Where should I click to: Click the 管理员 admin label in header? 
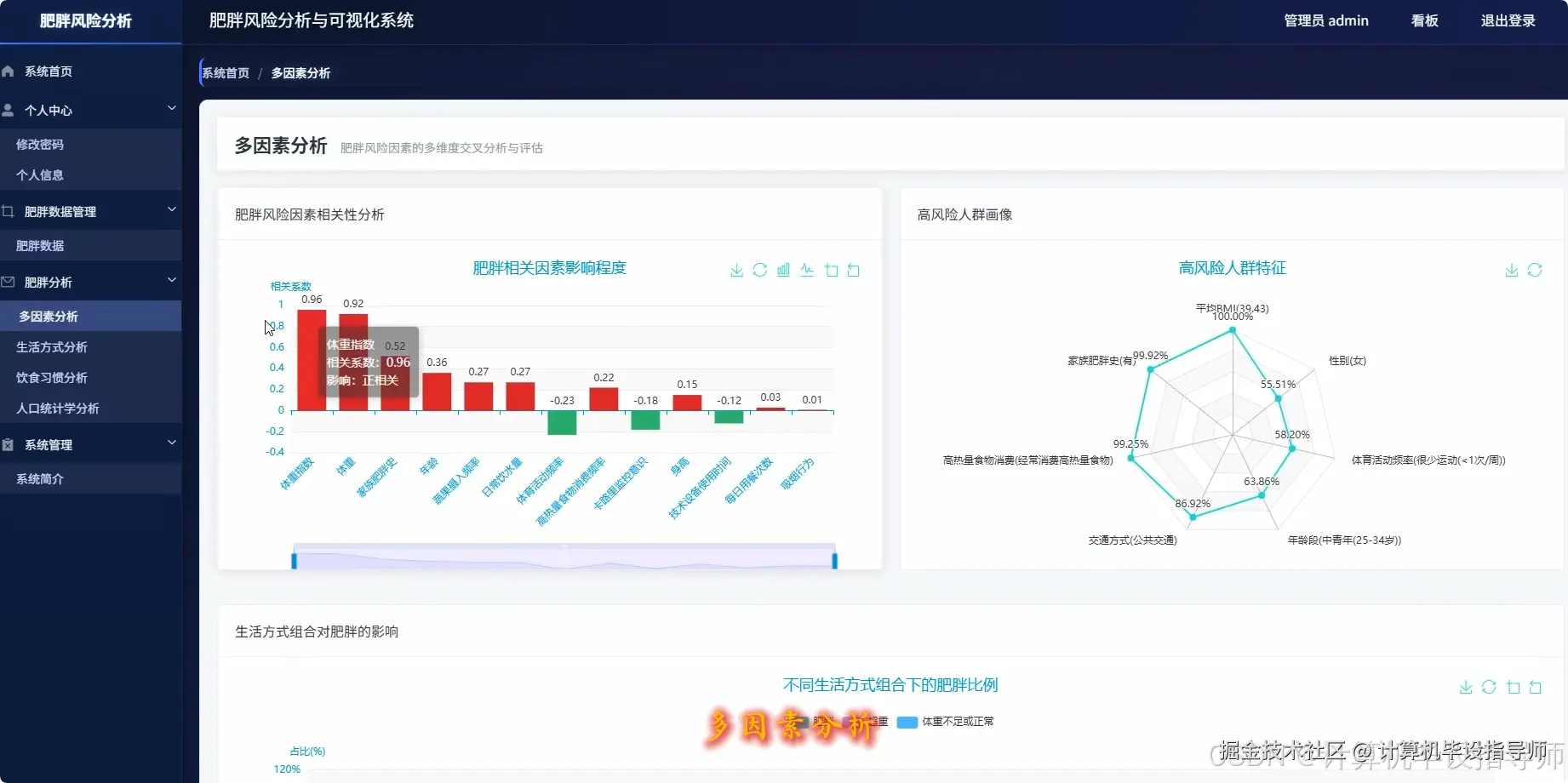click(1325, 20)
